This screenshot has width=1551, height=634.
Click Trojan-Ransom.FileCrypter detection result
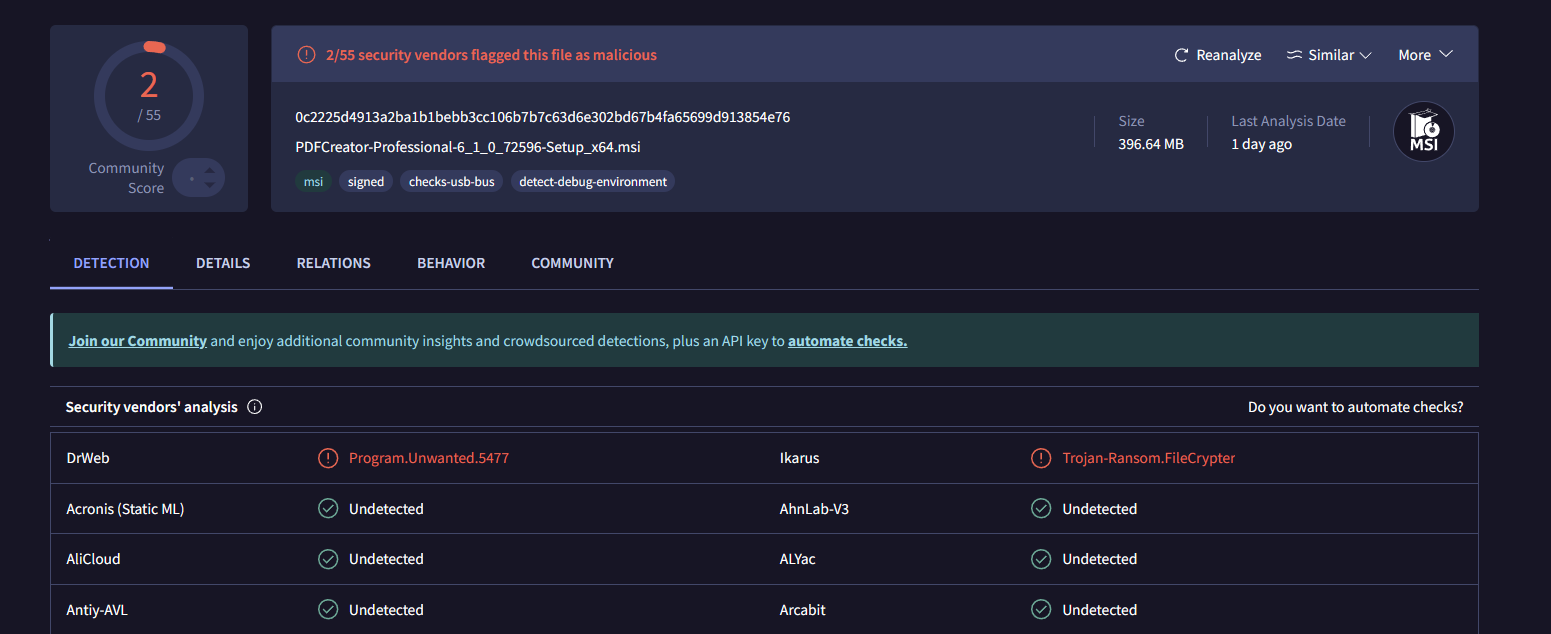coord(1149,458)
